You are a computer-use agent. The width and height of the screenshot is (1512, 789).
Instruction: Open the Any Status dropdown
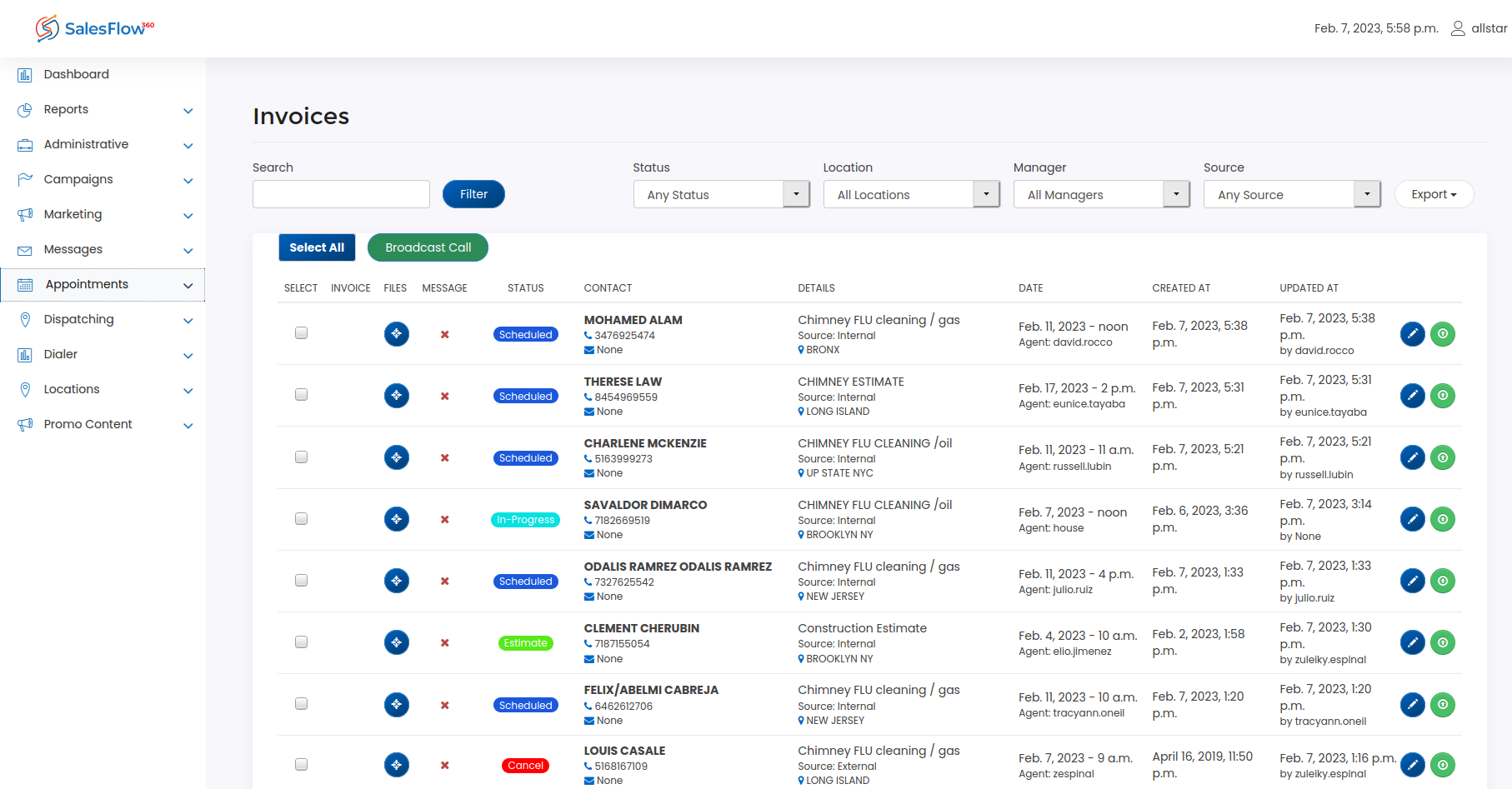click(x=721, y=195)
